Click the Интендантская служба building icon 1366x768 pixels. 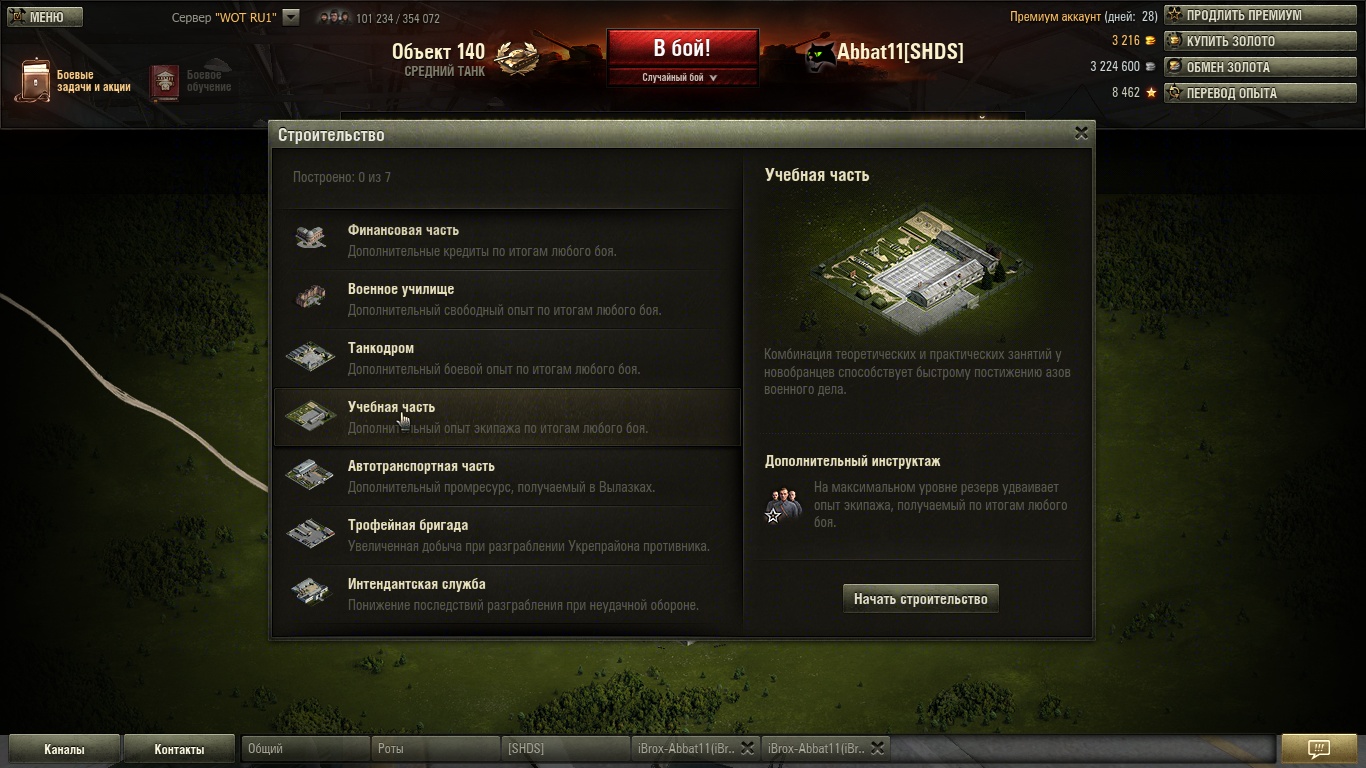[x=310, y=592]
